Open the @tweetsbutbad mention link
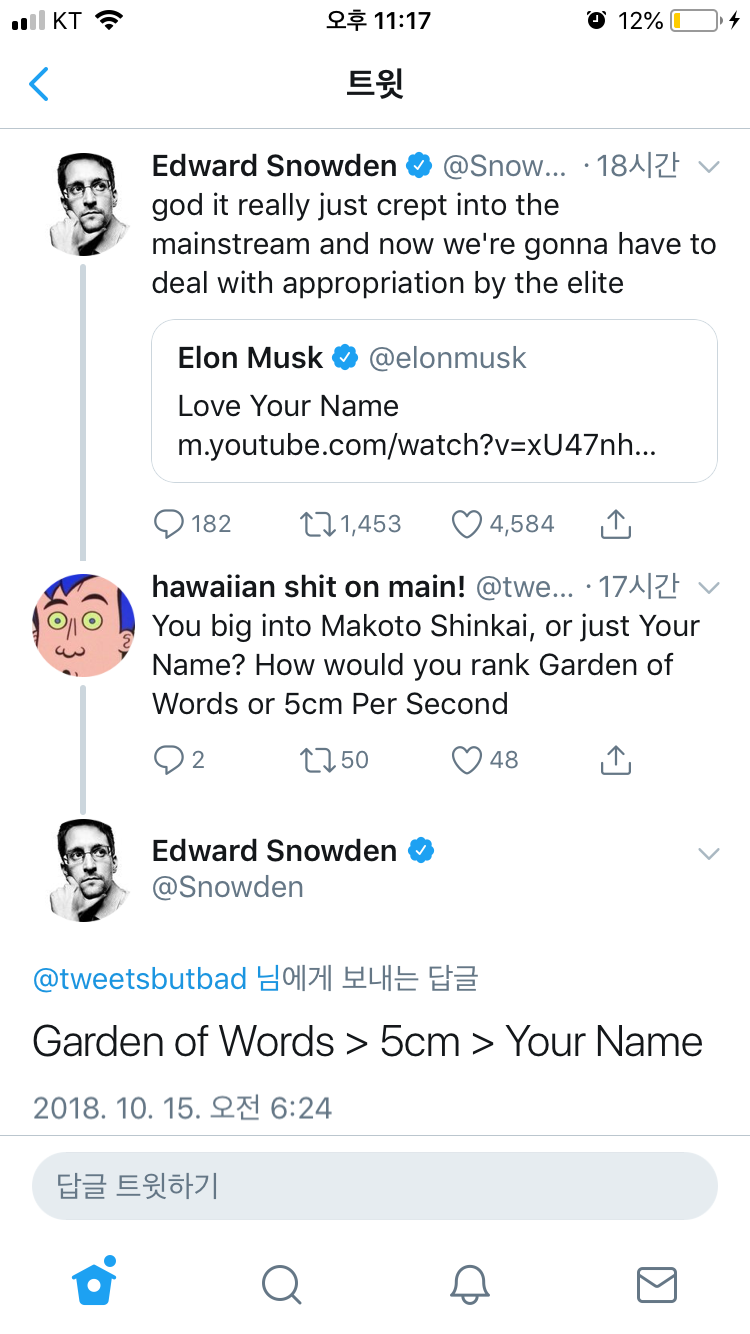750x1334 pixels. [x=140, y=978]
